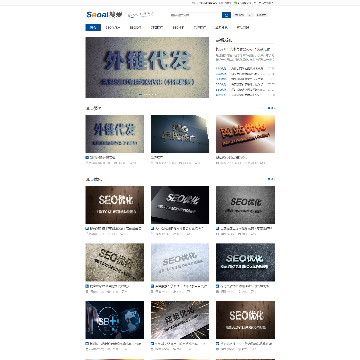Viewport: 360px width, 360px height.
Task: Open the sparks metal plate thumbnail
Action: point(180,320)
